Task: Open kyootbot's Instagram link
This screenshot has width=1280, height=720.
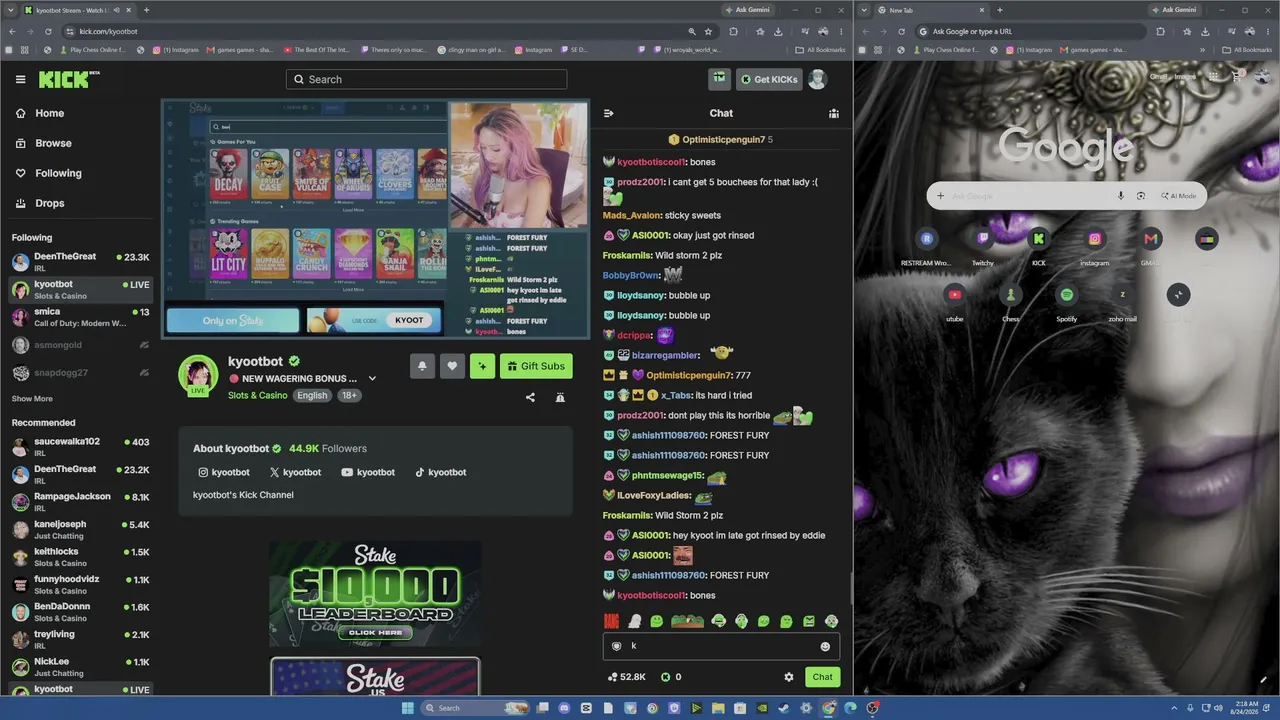Action: 224,472
